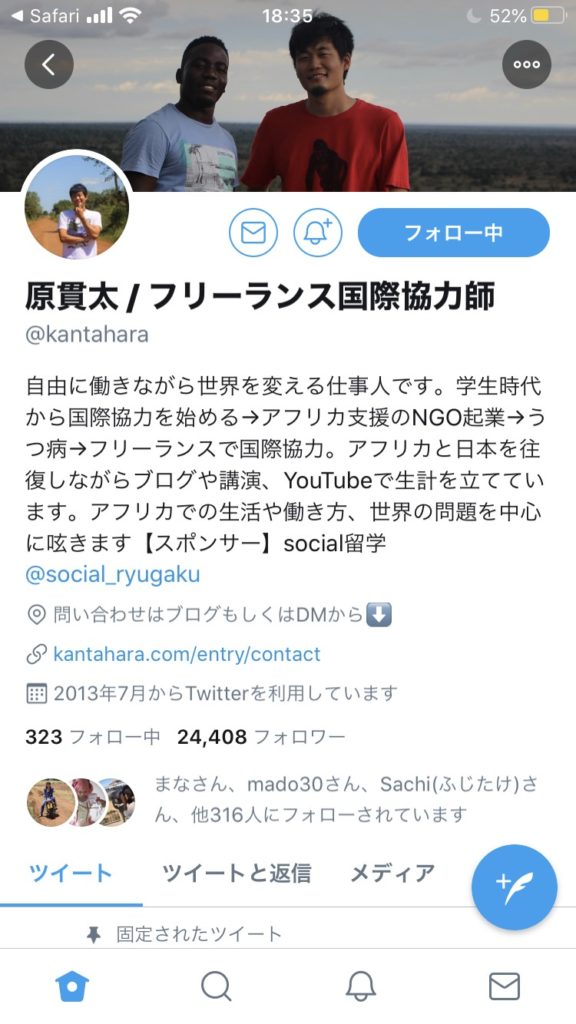Compose a new tweet with feather button
The height and width of the screenshot is (1024, 576).
[x=515, y=888]
